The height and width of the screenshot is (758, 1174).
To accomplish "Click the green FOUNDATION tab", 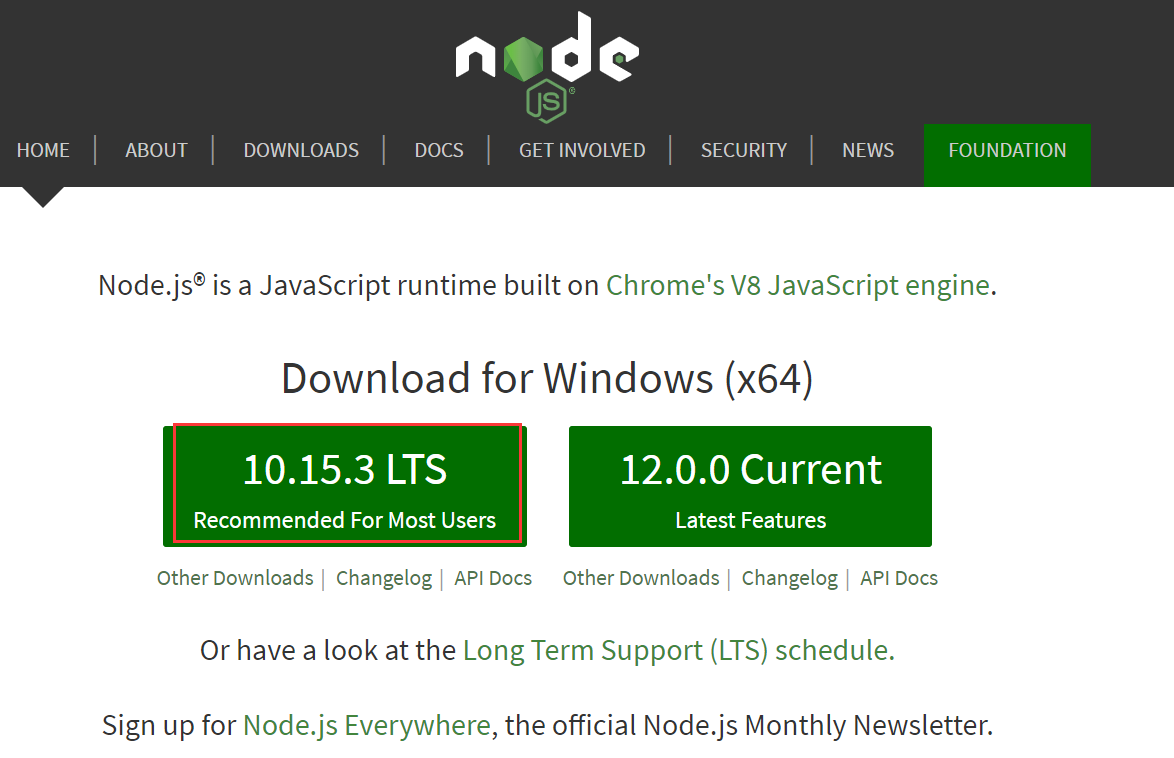I will click(x=1007, y=151).
